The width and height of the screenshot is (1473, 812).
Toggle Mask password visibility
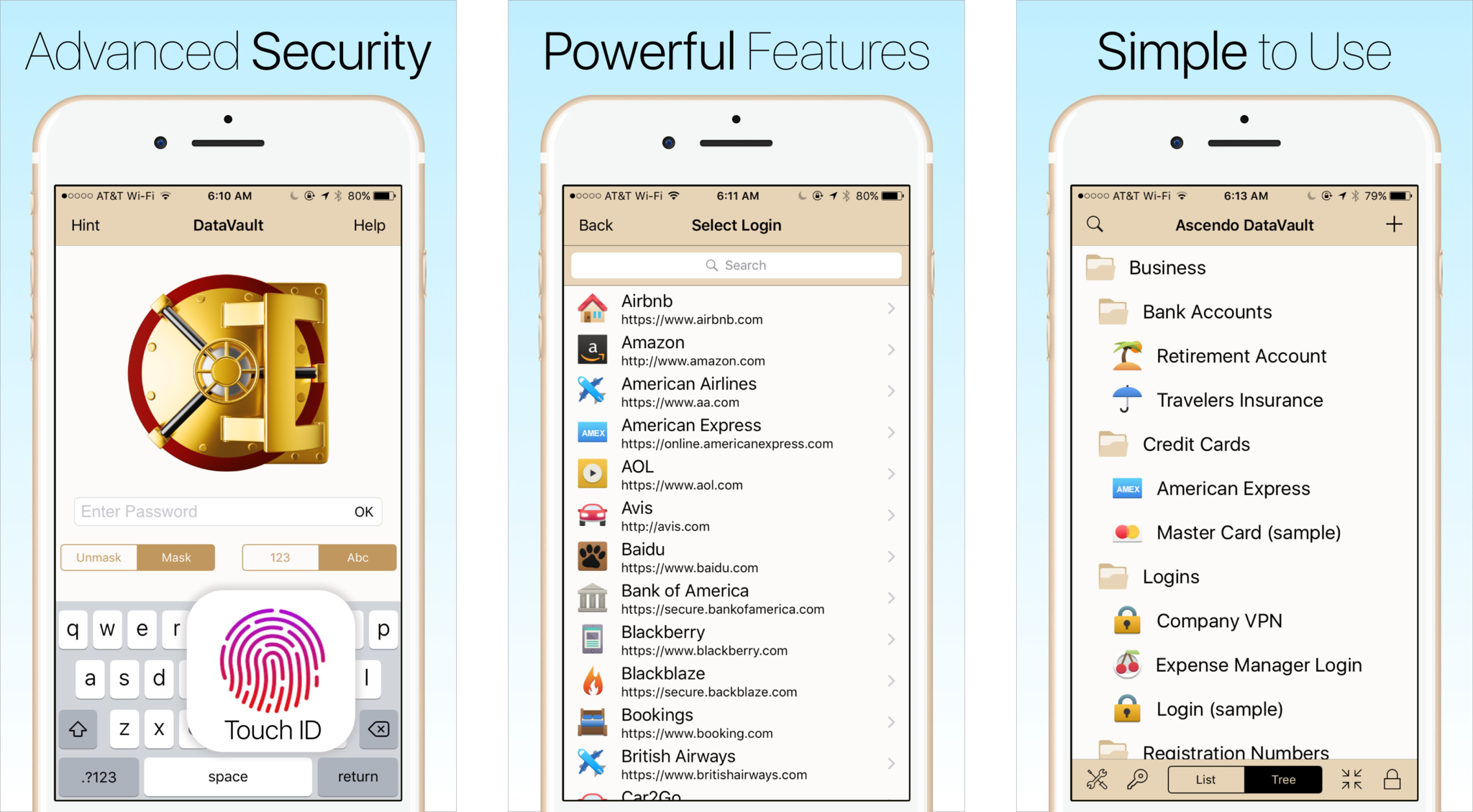175,557
